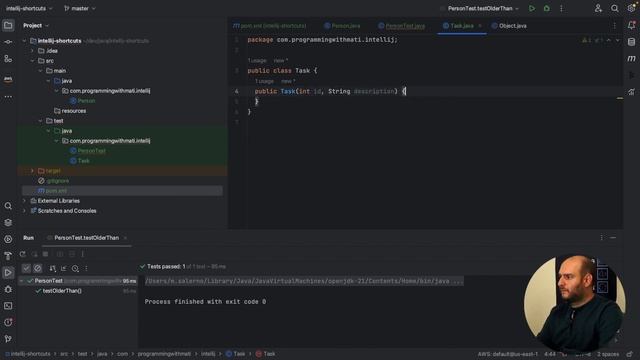Image resolution: width=640 pixels, height=360 pixels.
Task: Expand the target folder
Action: pos(32,171)
